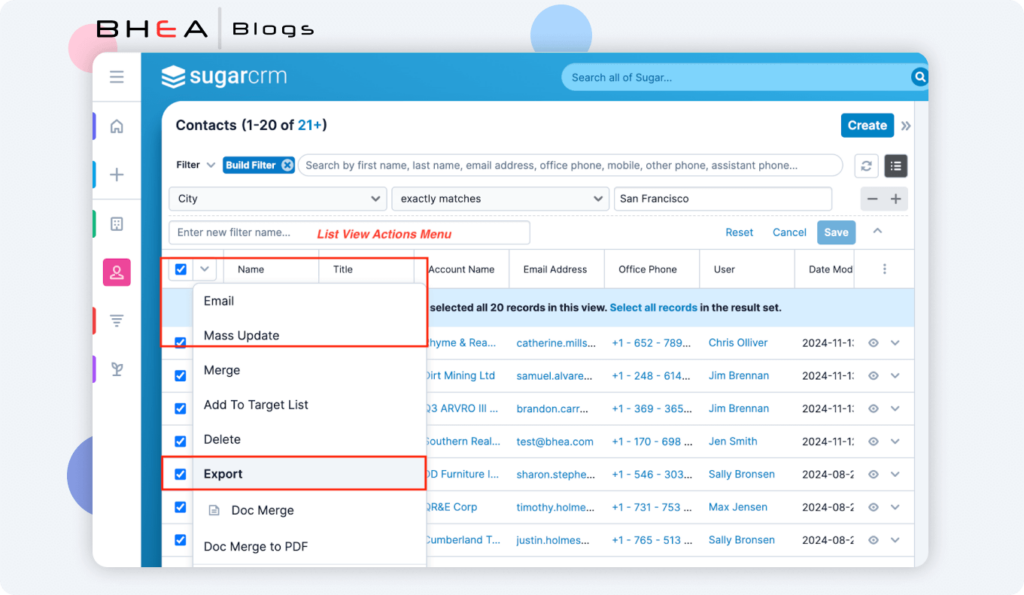This screenshot has height=595, width=1024.
Task: Open the Filter dropdown
Action: click(x=195, y=165)
